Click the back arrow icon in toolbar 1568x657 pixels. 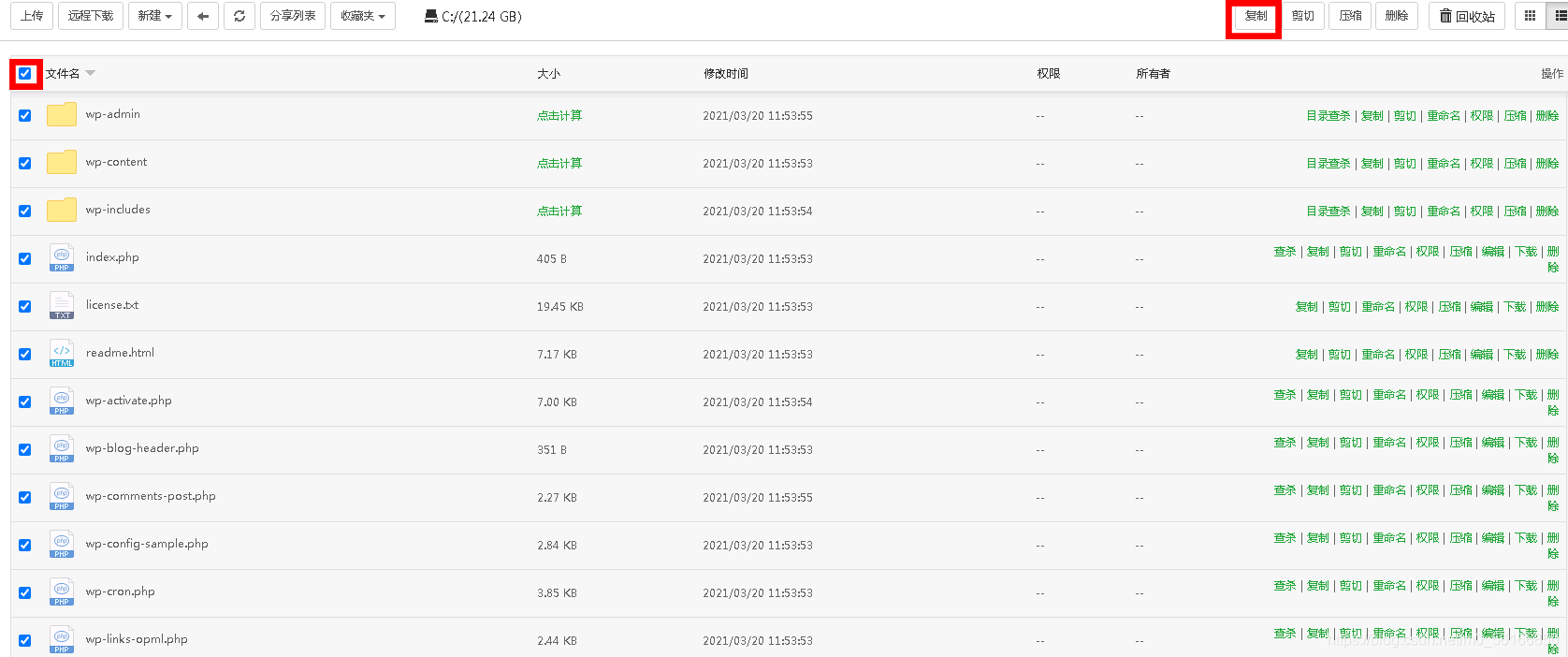point(203,16)
